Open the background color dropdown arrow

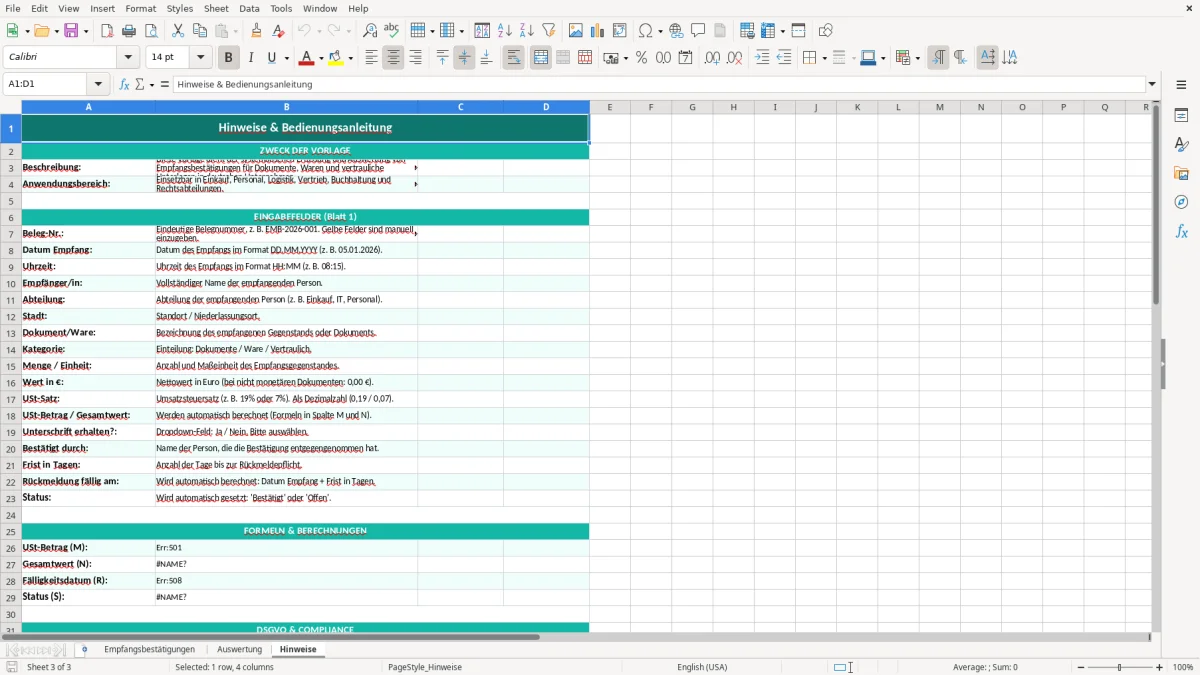point(350,58)
